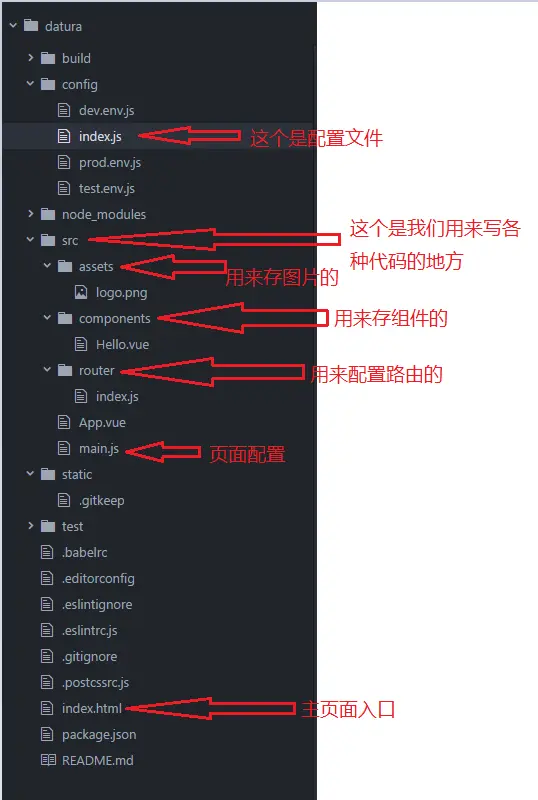
Task: Open main.js in the src folder
Action: click(x=99, y=448)
